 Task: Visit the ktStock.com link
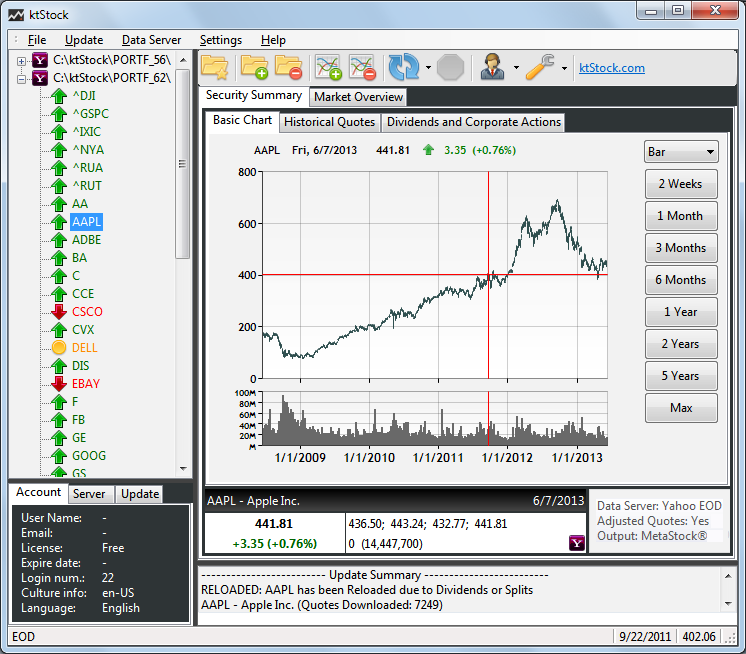click(611, 68)
